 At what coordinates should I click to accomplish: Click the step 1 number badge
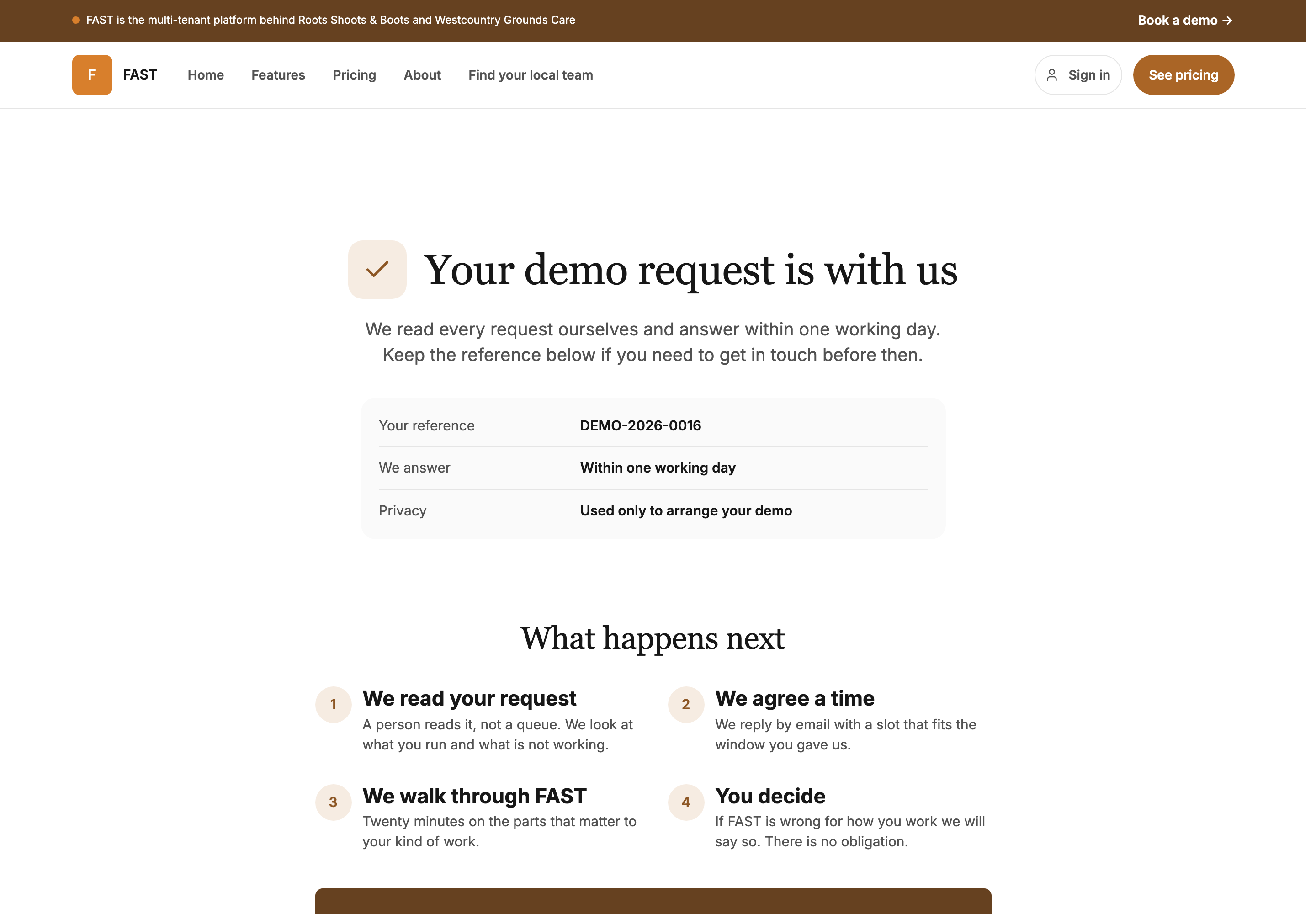(x=333, y=704)
